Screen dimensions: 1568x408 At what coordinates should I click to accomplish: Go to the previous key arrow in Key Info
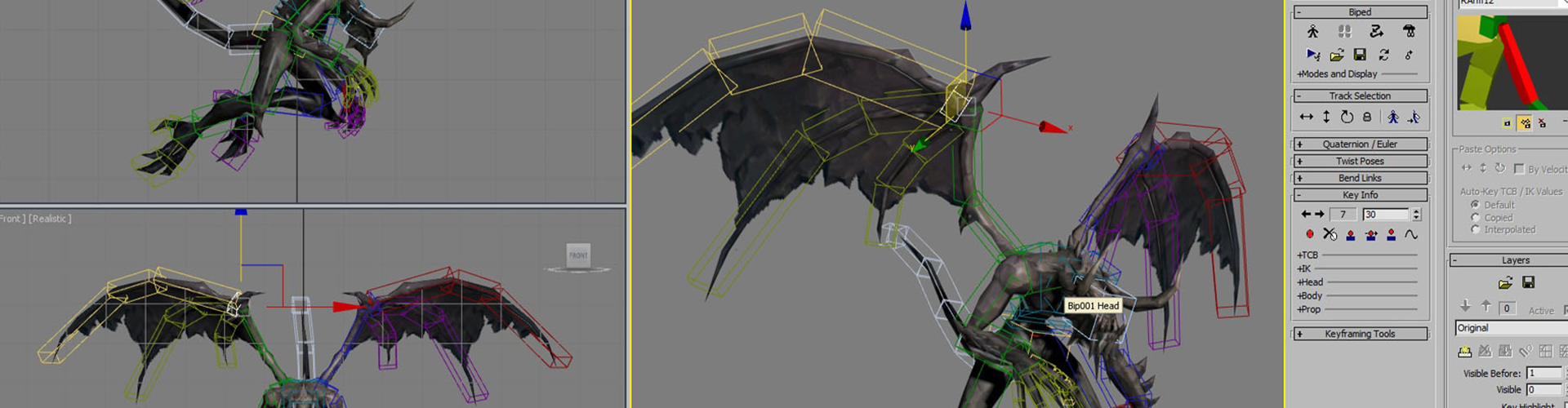pos(1306,215)
